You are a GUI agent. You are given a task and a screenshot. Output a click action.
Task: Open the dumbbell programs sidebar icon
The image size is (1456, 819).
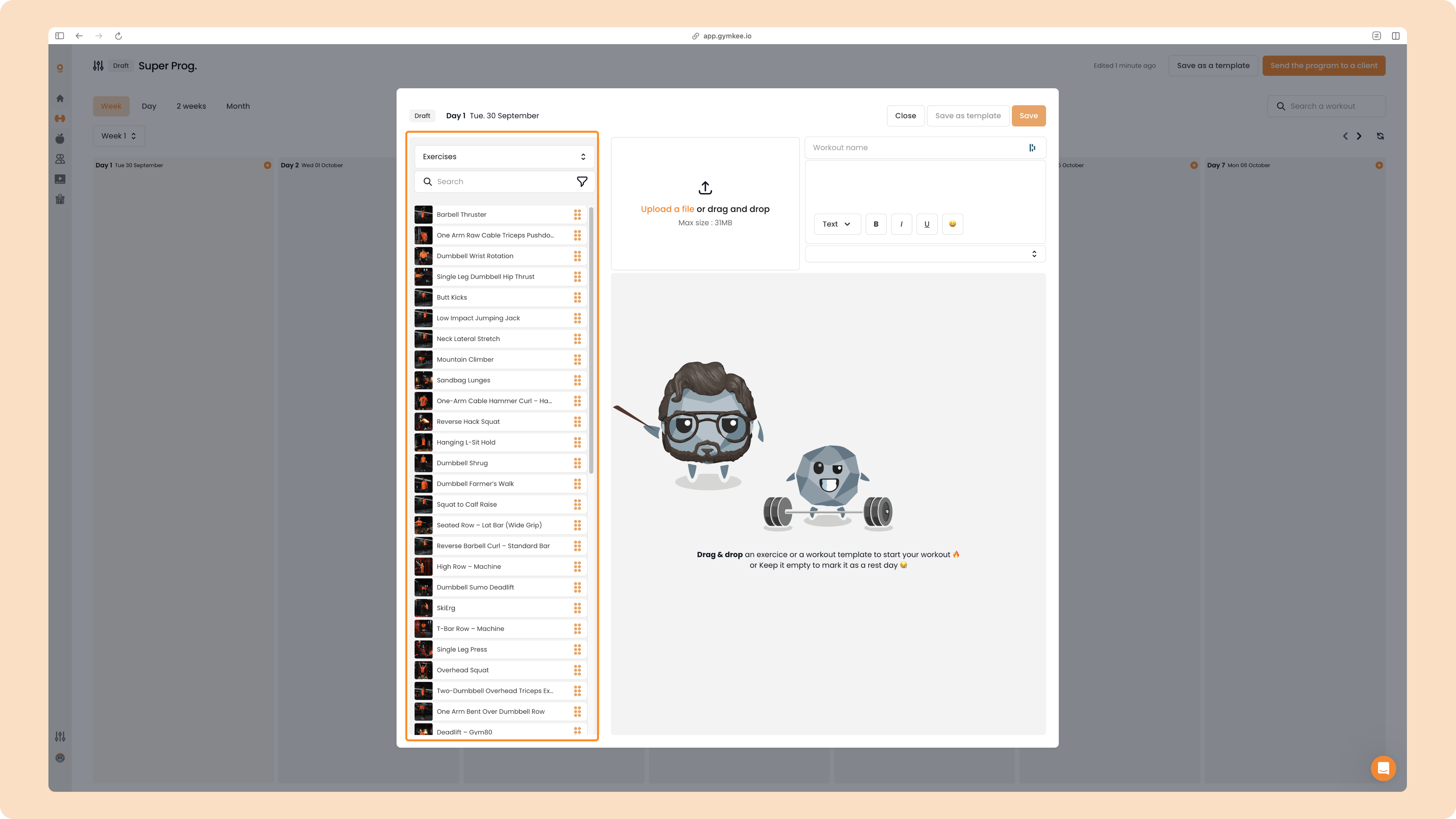pyautogui.click(x=60, y=118)
